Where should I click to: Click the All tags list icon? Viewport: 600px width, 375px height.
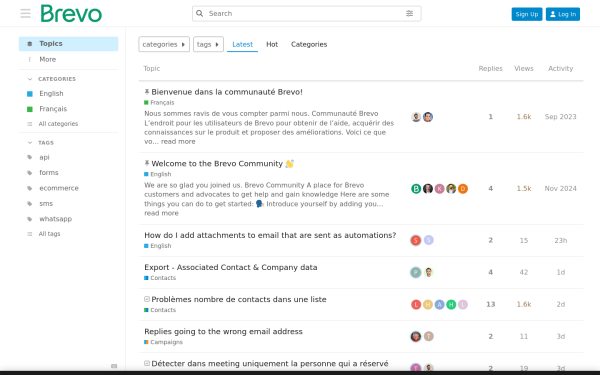tap(30, 234)
